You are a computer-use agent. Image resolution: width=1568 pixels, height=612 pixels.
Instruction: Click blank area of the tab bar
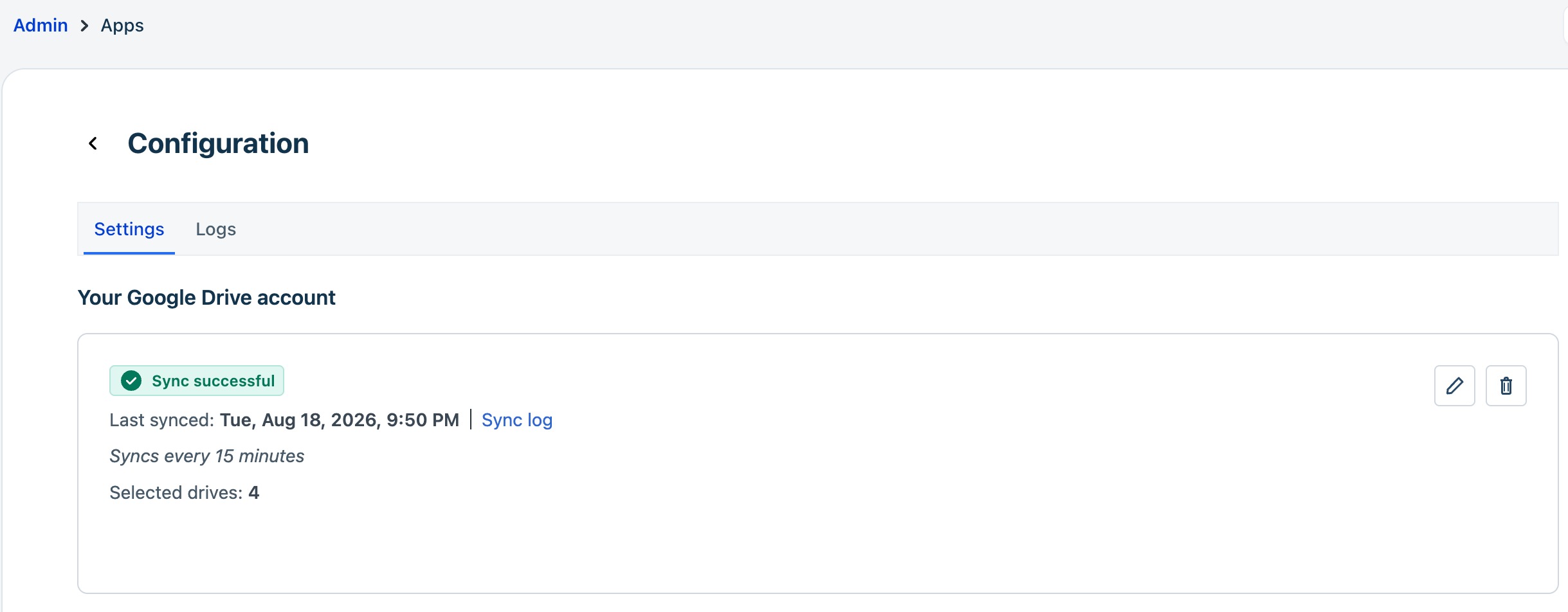pyautogui.click(x=900, y=229)
